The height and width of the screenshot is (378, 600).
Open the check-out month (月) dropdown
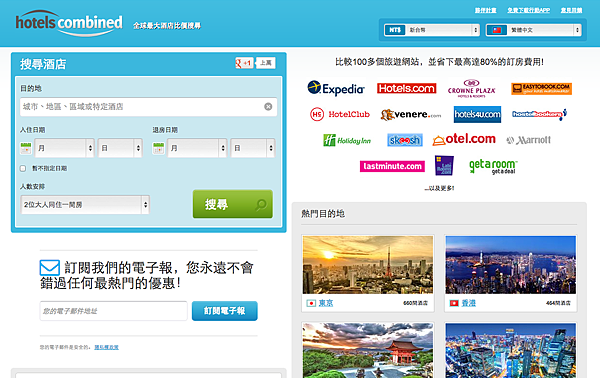click(197, 148)
